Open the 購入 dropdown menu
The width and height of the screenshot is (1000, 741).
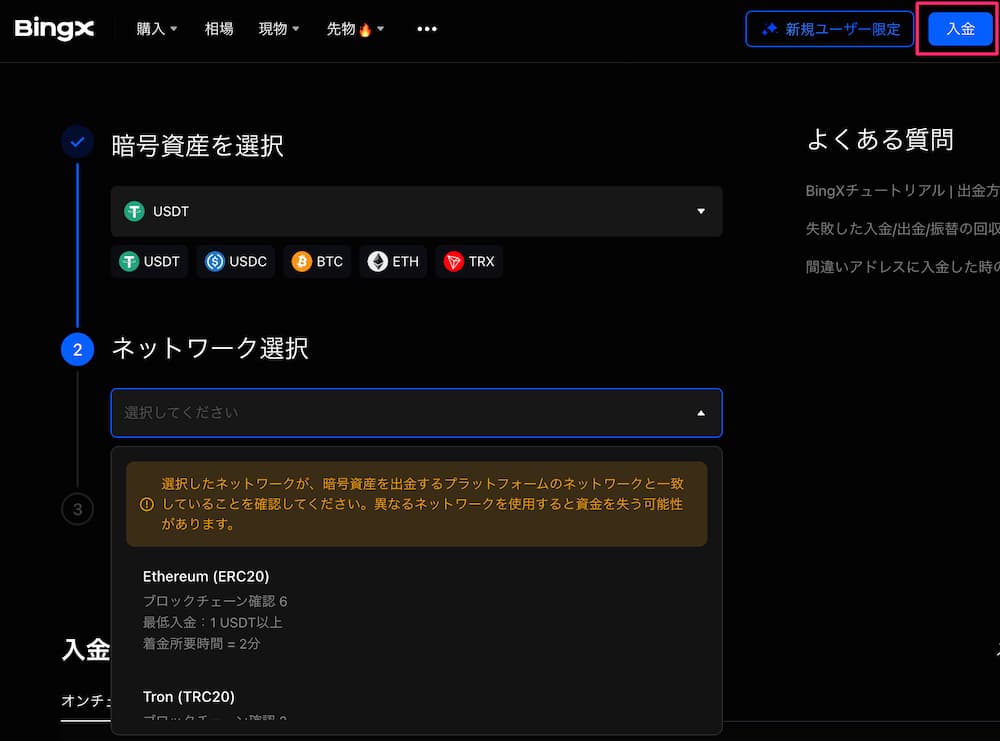point(157,29)
